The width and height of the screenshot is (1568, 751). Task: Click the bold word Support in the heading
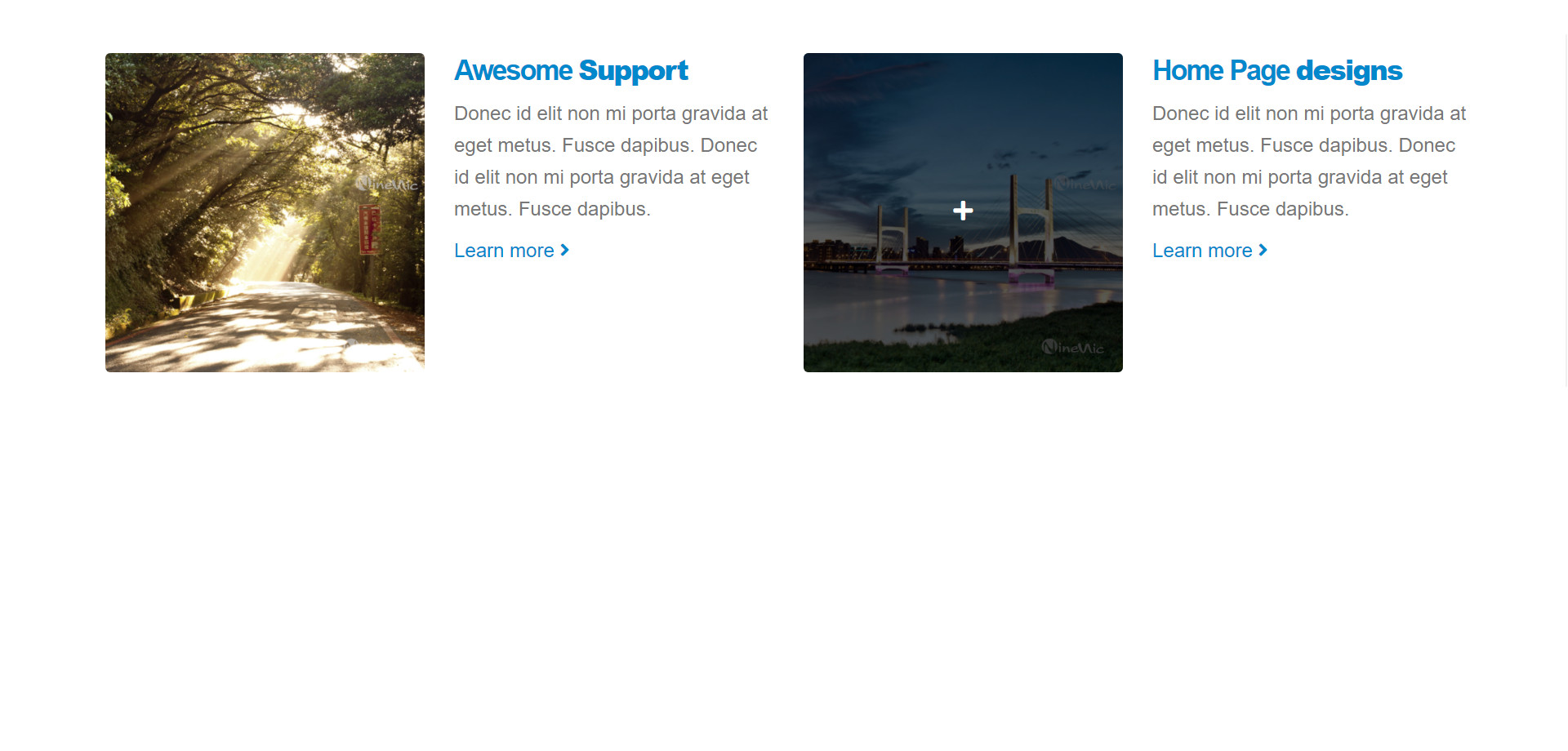tap(634, 71)
